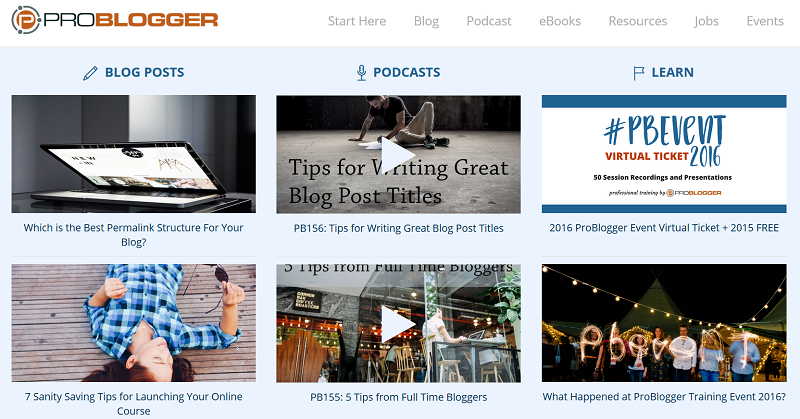Open What Happened at Training Event 2016
This screenshot has width=800, height=419.
[x=664, y=397]
